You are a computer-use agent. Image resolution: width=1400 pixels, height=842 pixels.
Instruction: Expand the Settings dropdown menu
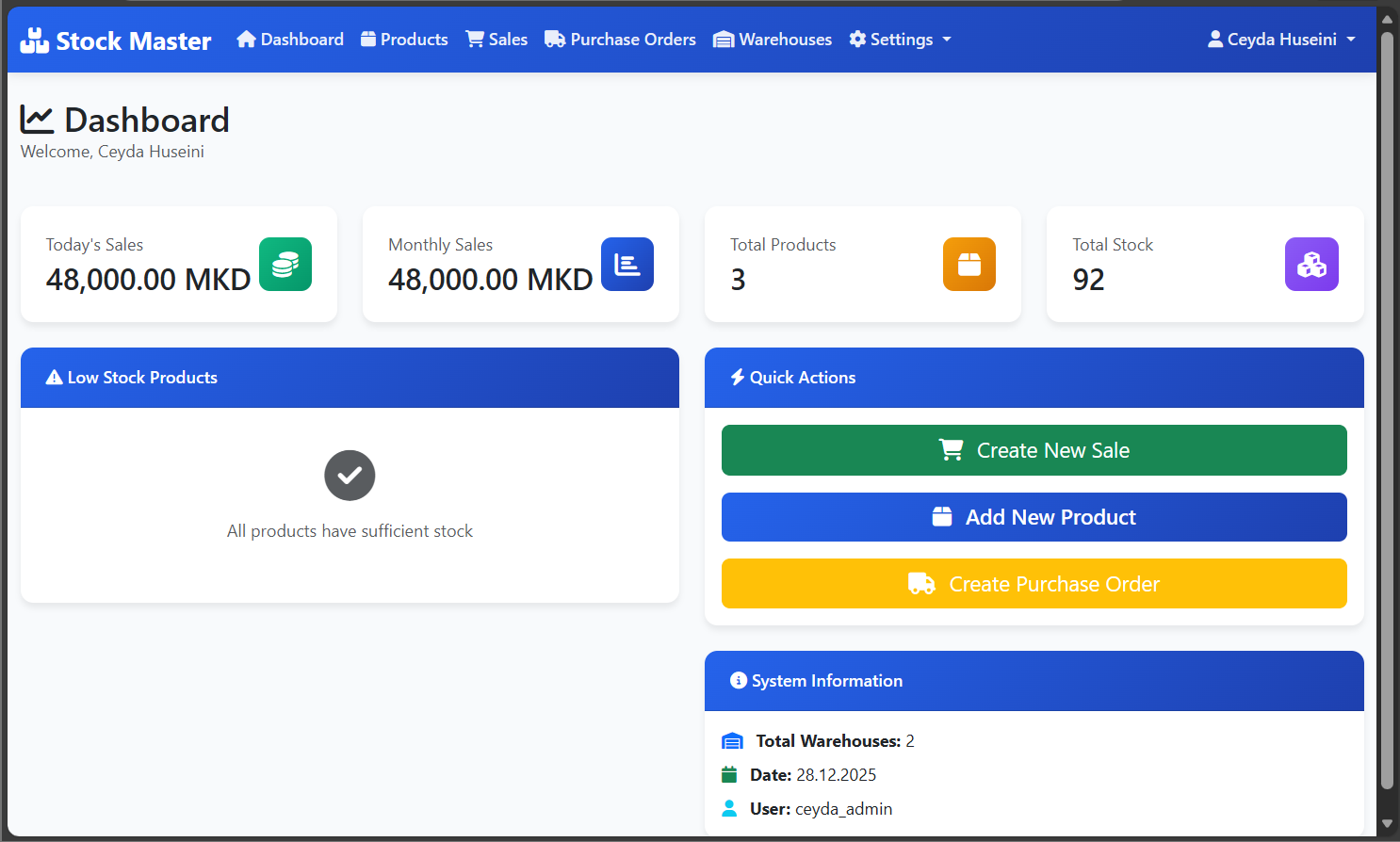pyautogui.click(x=900, y=40)
